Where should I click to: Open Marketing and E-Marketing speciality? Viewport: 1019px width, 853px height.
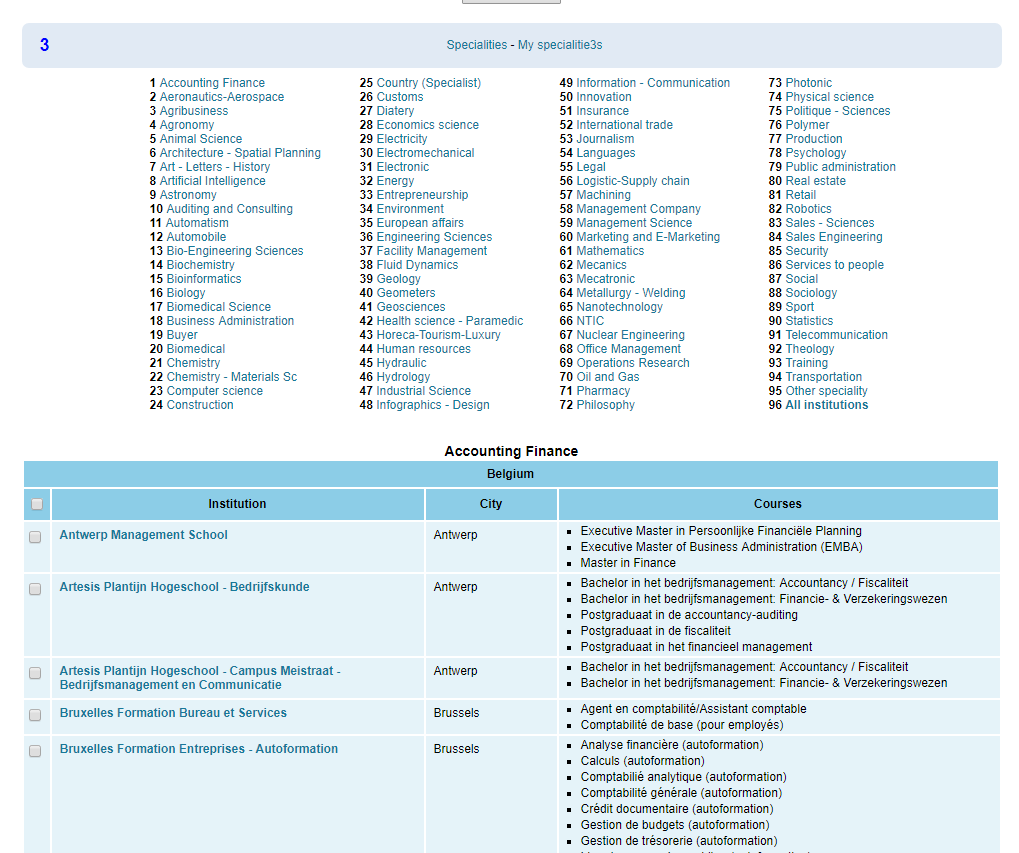coord(647,237)
